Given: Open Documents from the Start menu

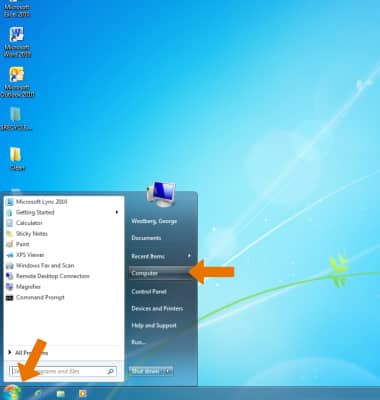Looking at the screenshot, I should [146, 238].
